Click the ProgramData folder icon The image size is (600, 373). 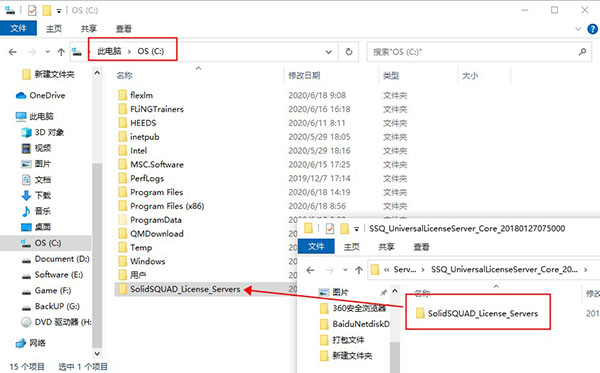(122, 220)
